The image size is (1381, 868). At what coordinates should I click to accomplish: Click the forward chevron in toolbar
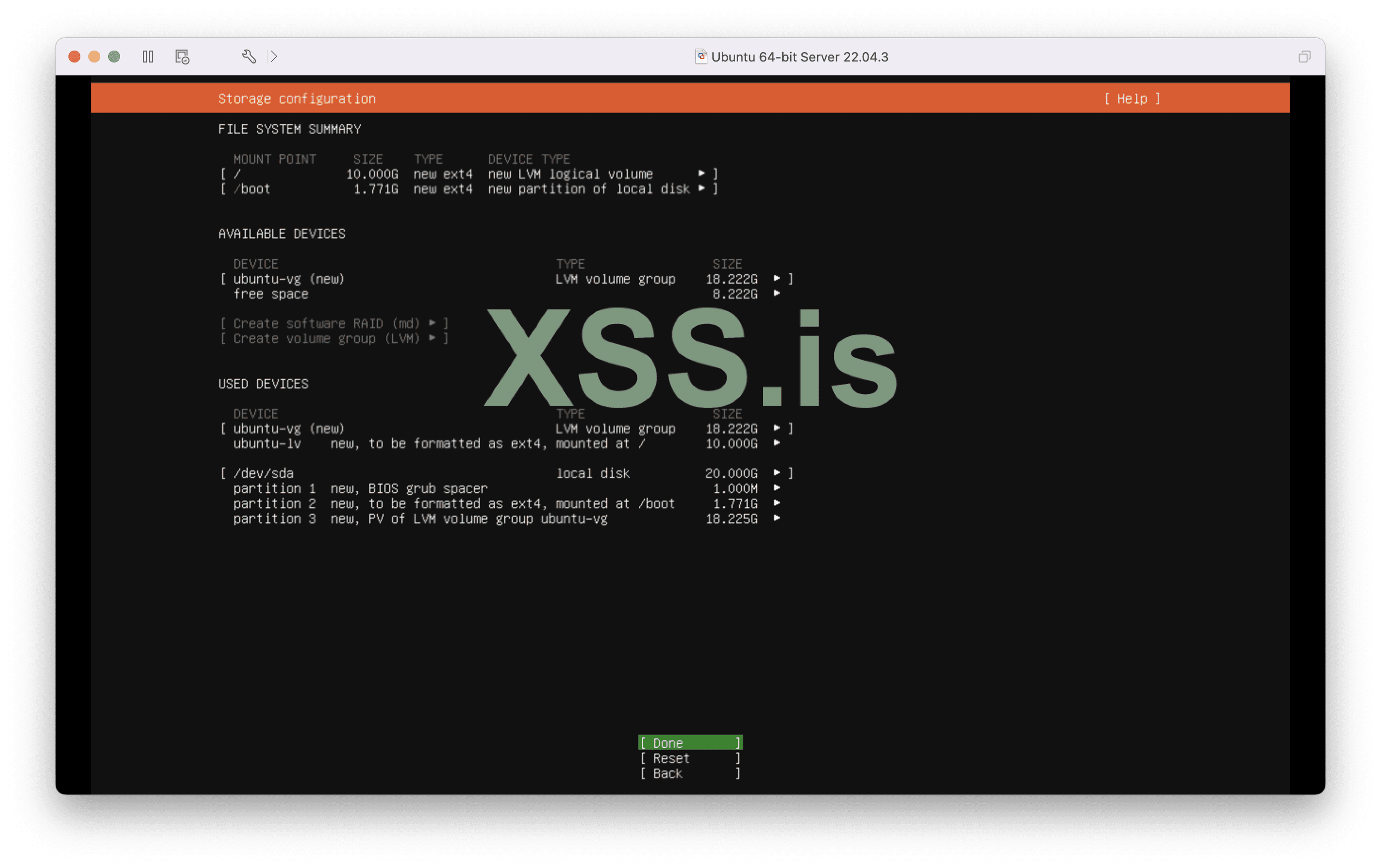click(274, 56)
